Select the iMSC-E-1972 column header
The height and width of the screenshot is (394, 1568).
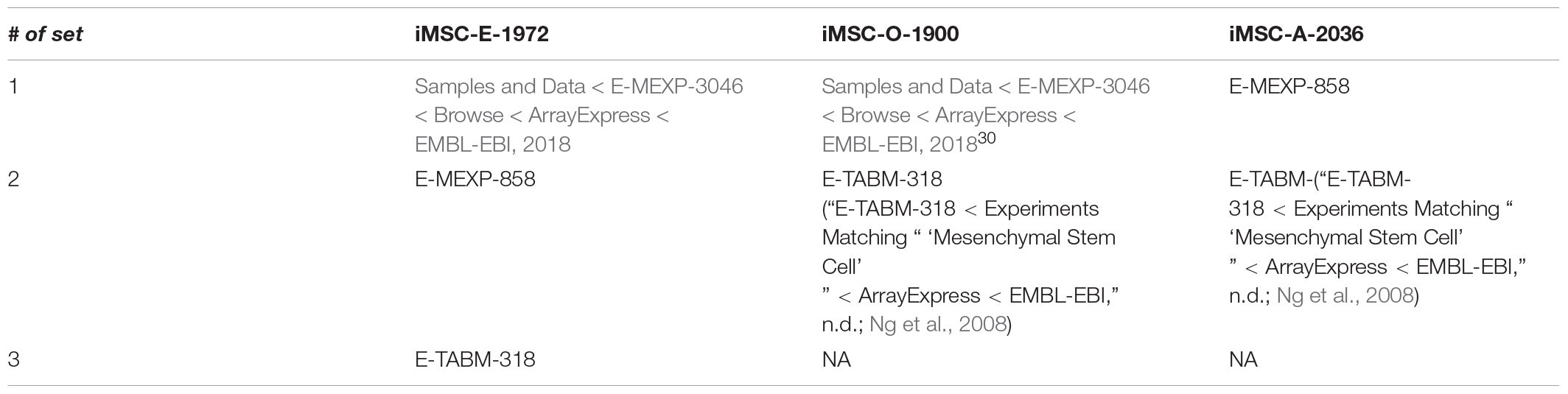tap(482, 35)
